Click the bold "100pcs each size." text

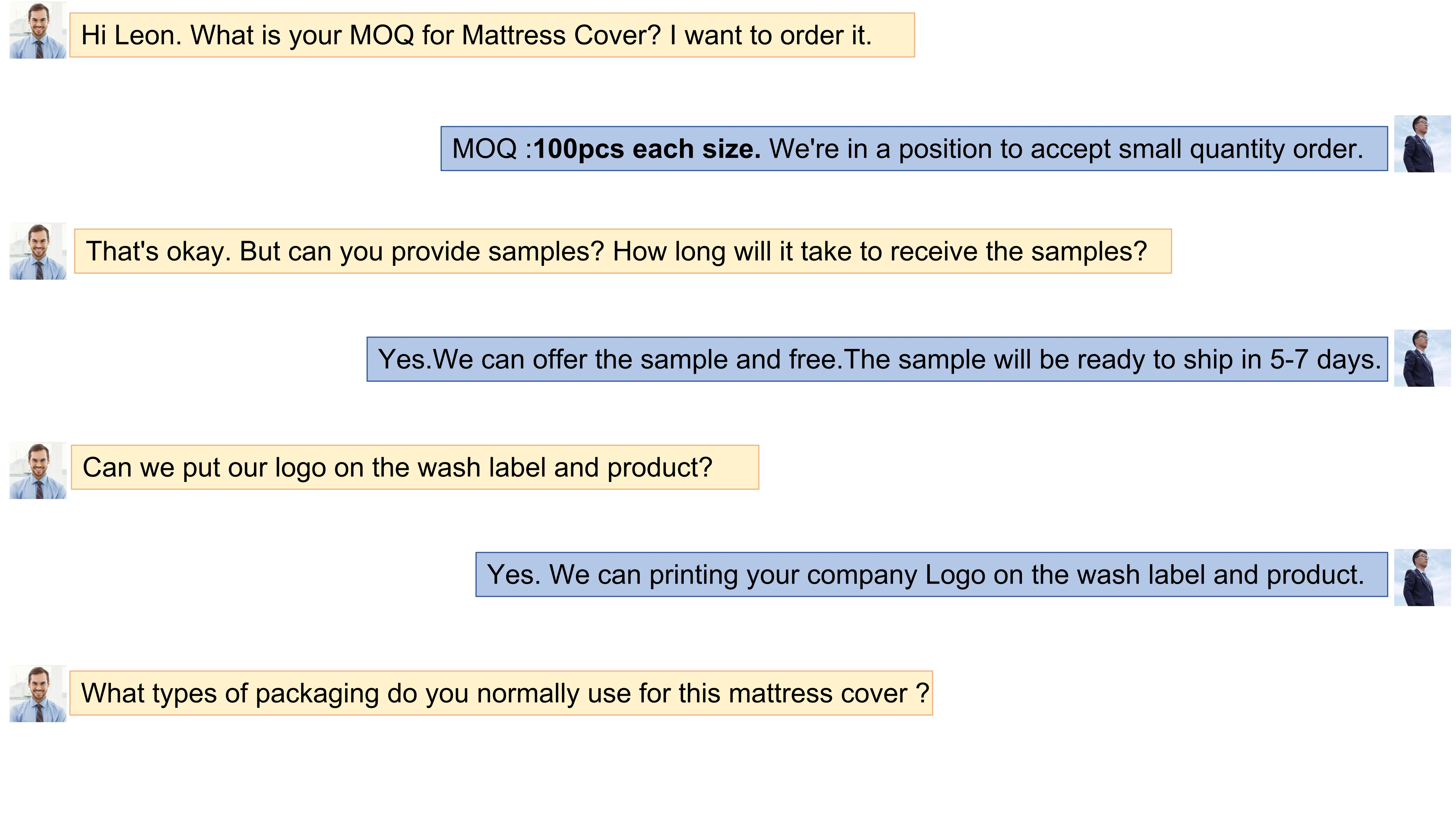pyautogui.click(x=646, y=149)
